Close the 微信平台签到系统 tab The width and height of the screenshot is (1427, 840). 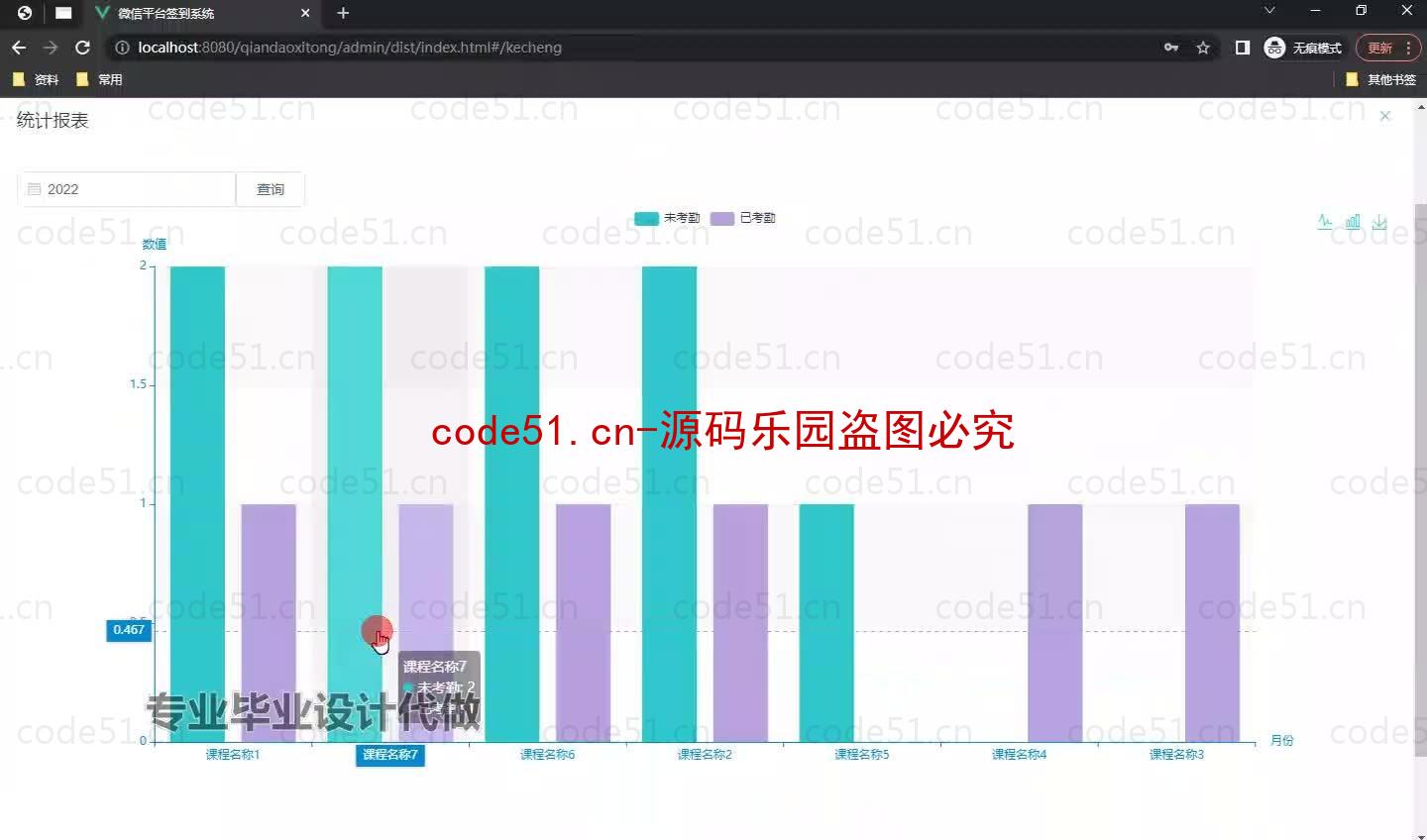click(x=305, y=13)
